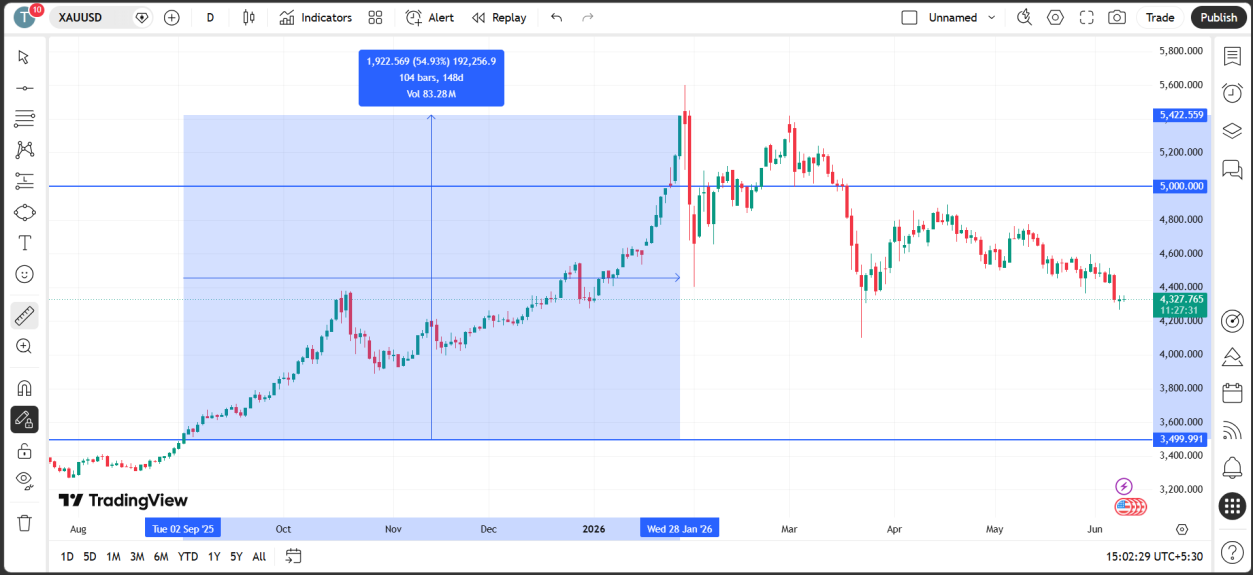Open forecasting and measurement tools in left toolbar

tap(24, 181)
